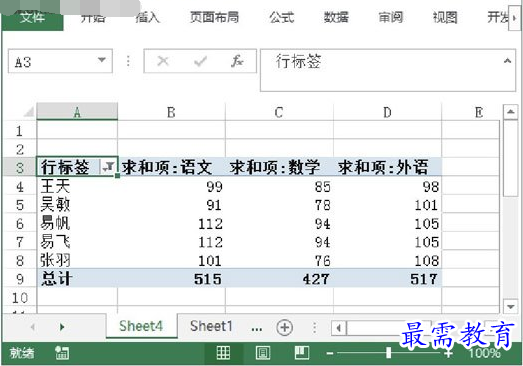523x366 pixels.
Task: Select cell with value 99
Action: point(171,186)
